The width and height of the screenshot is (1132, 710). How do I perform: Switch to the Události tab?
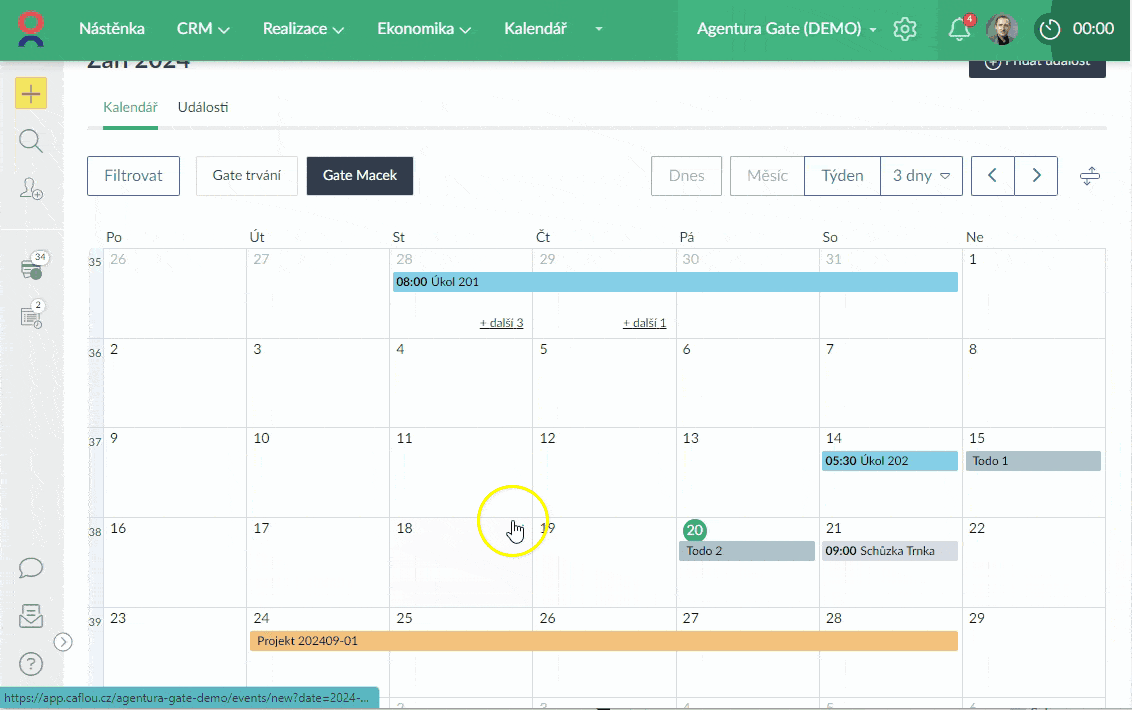[203, 107]
